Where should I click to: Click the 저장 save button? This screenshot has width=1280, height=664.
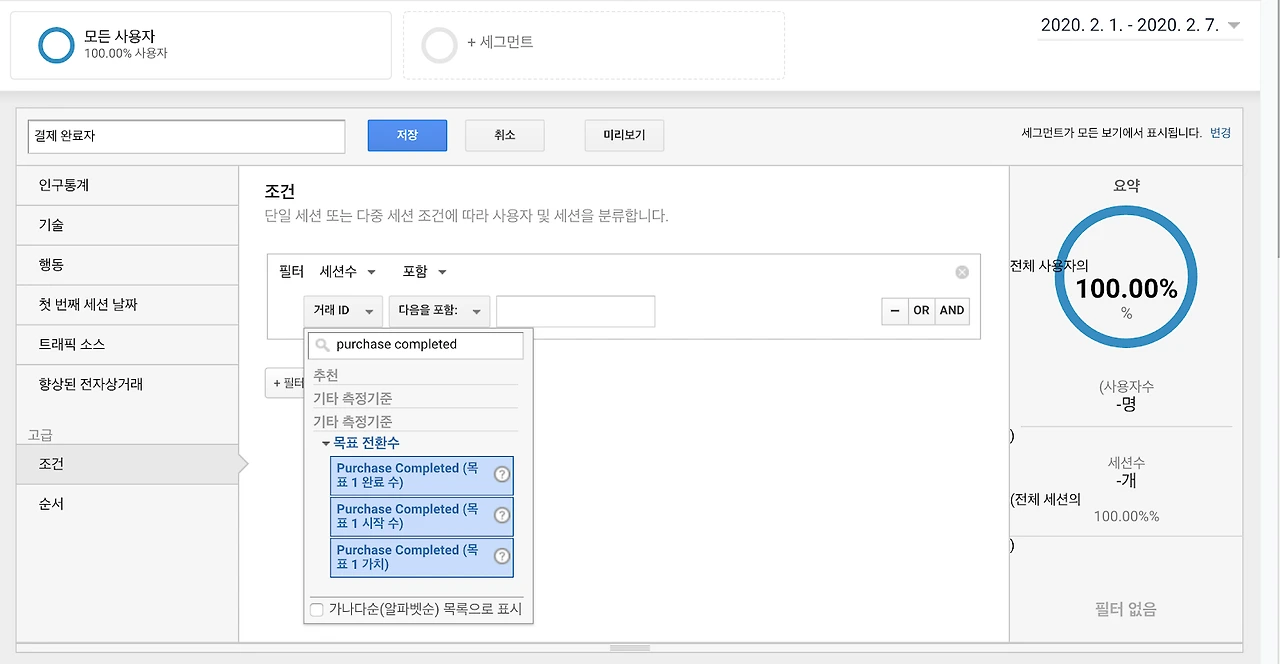click(407, 135)
